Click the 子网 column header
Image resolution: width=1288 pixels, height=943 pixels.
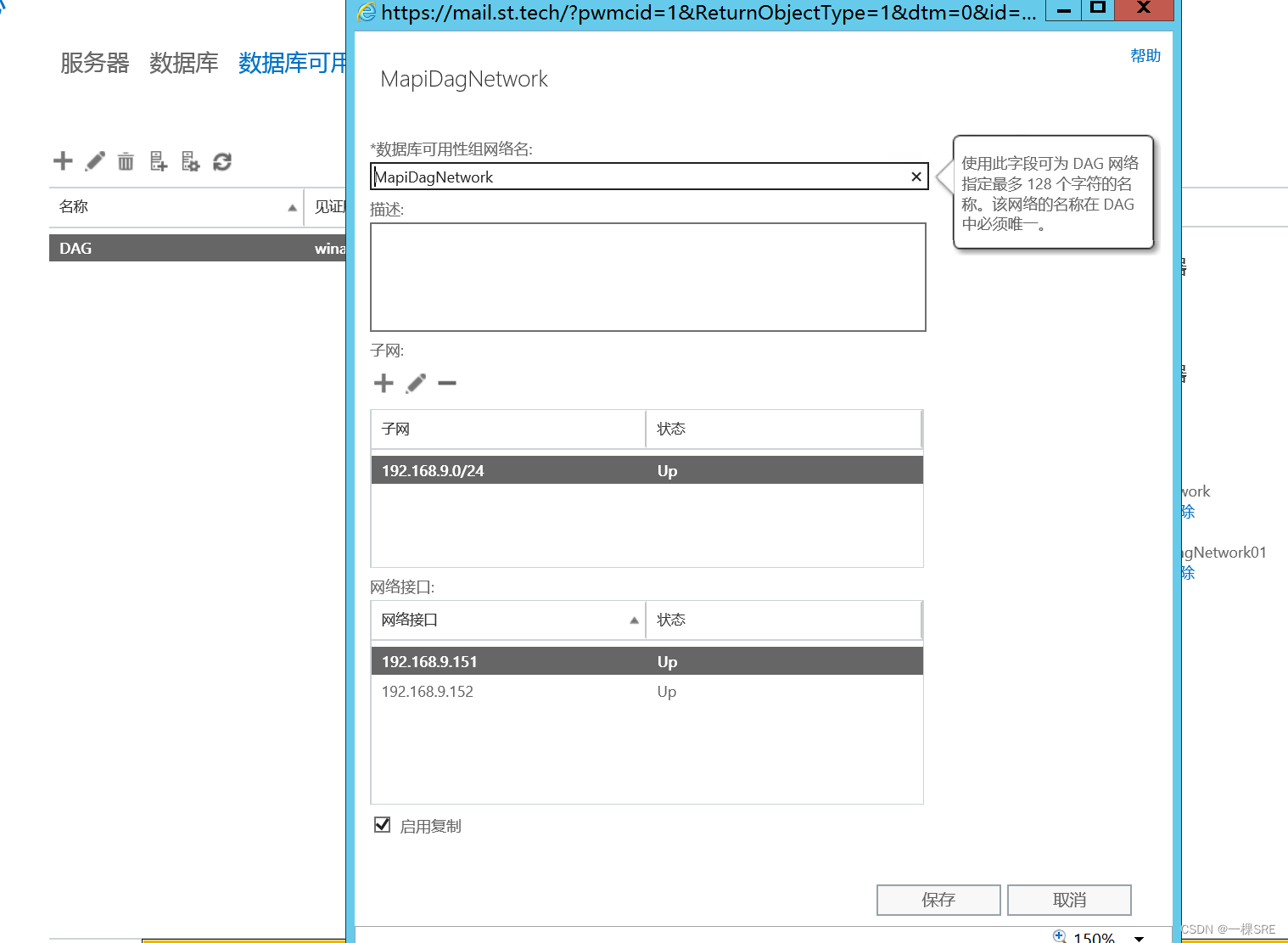[x=507, y=429]
